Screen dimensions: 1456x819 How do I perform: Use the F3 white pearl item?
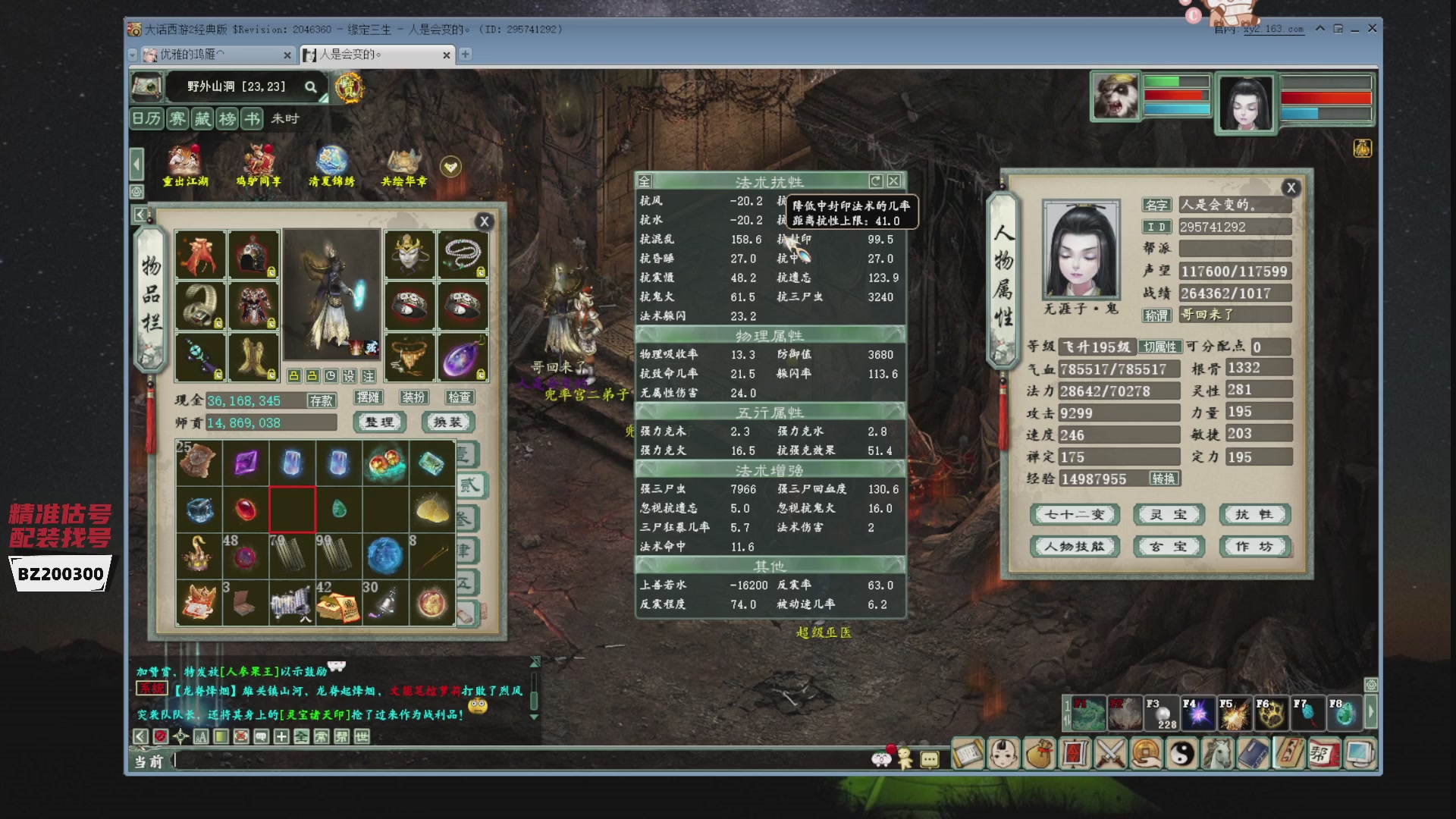click(x=1162, y=714)
